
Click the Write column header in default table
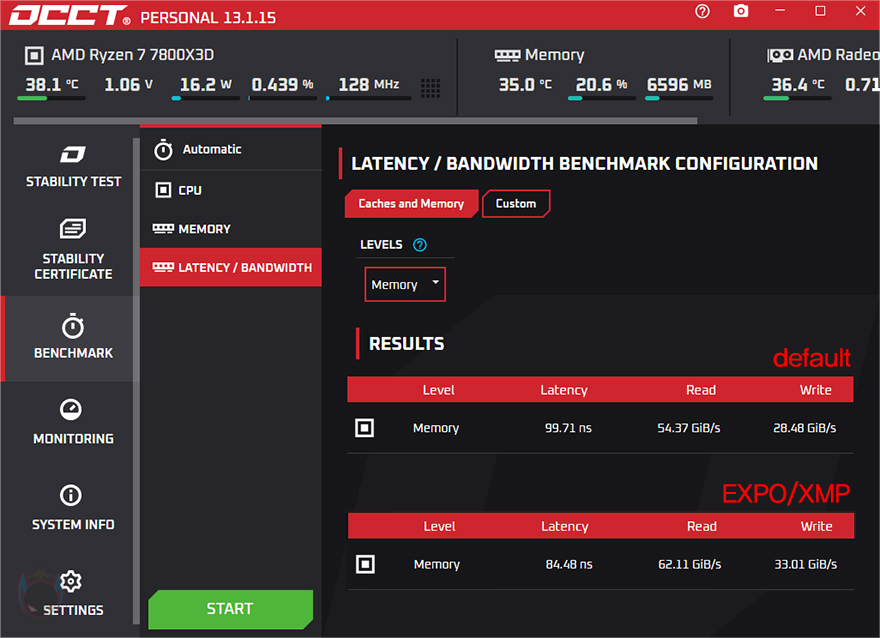coord(815,390)
